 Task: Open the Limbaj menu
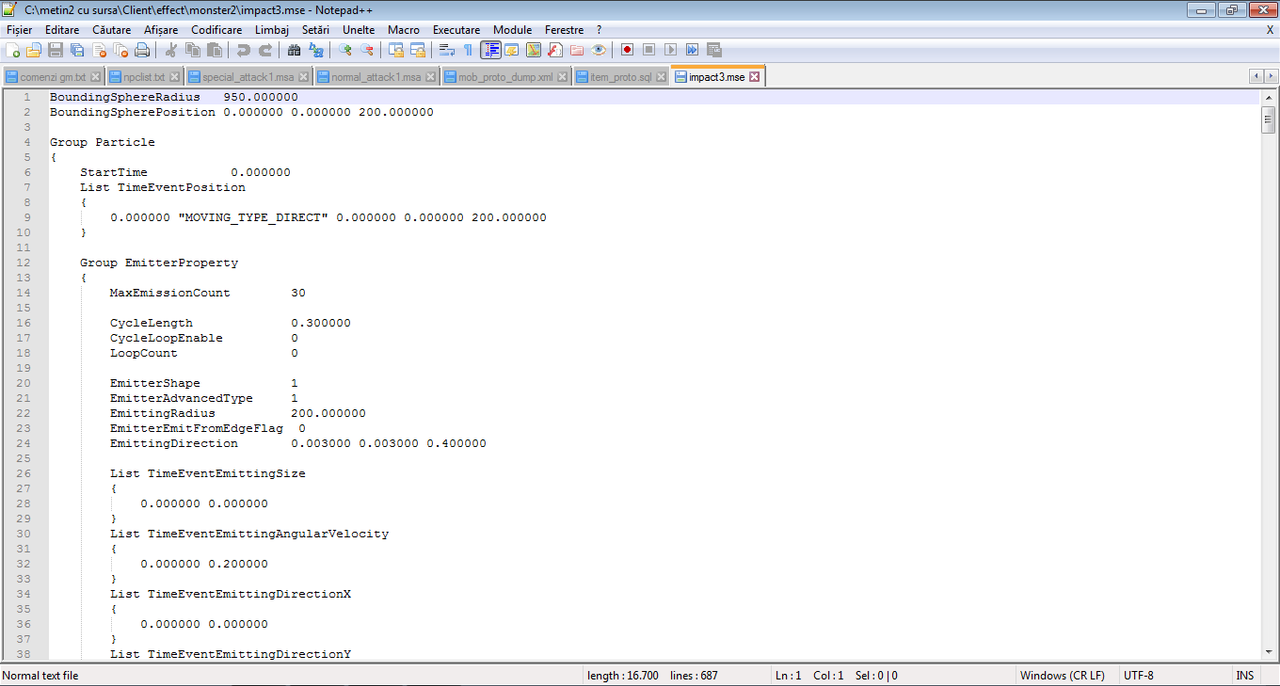[272, 30]
